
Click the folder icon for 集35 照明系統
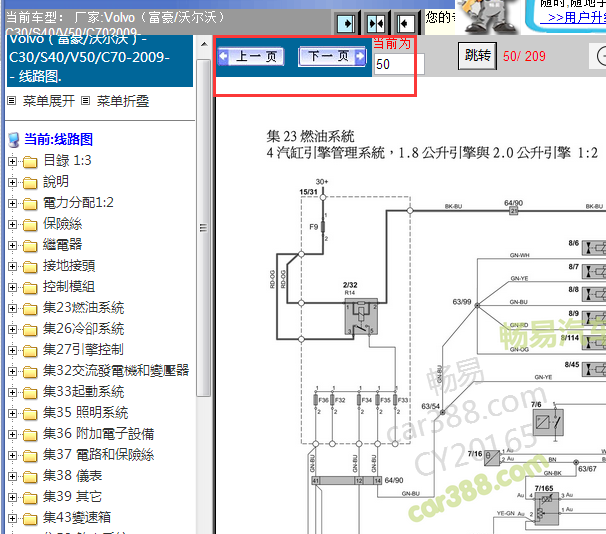(x=30, y=414)
